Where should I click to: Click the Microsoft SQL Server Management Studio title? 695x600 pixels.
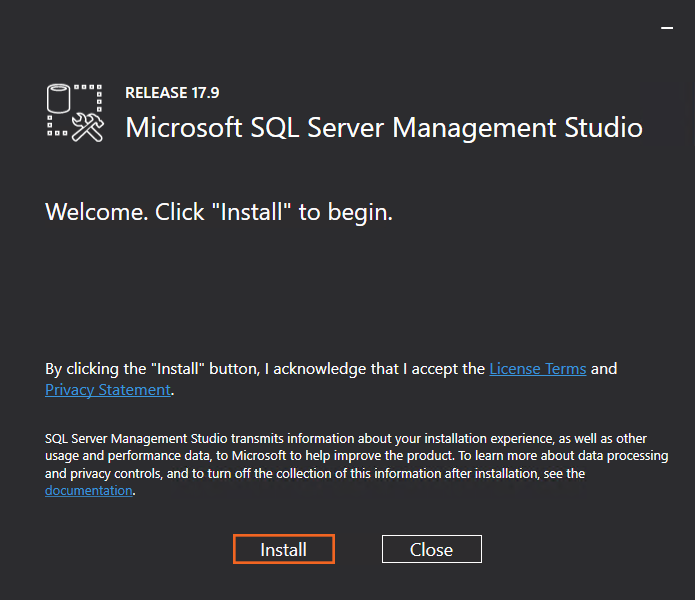coord(383,128)
